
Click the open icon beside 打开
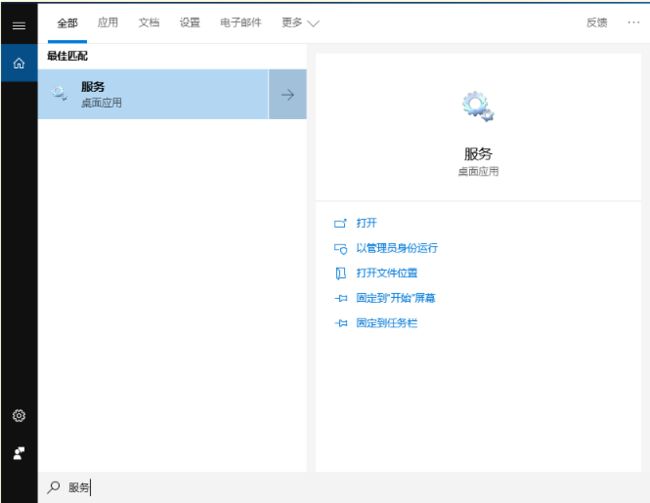coord(340,224)
